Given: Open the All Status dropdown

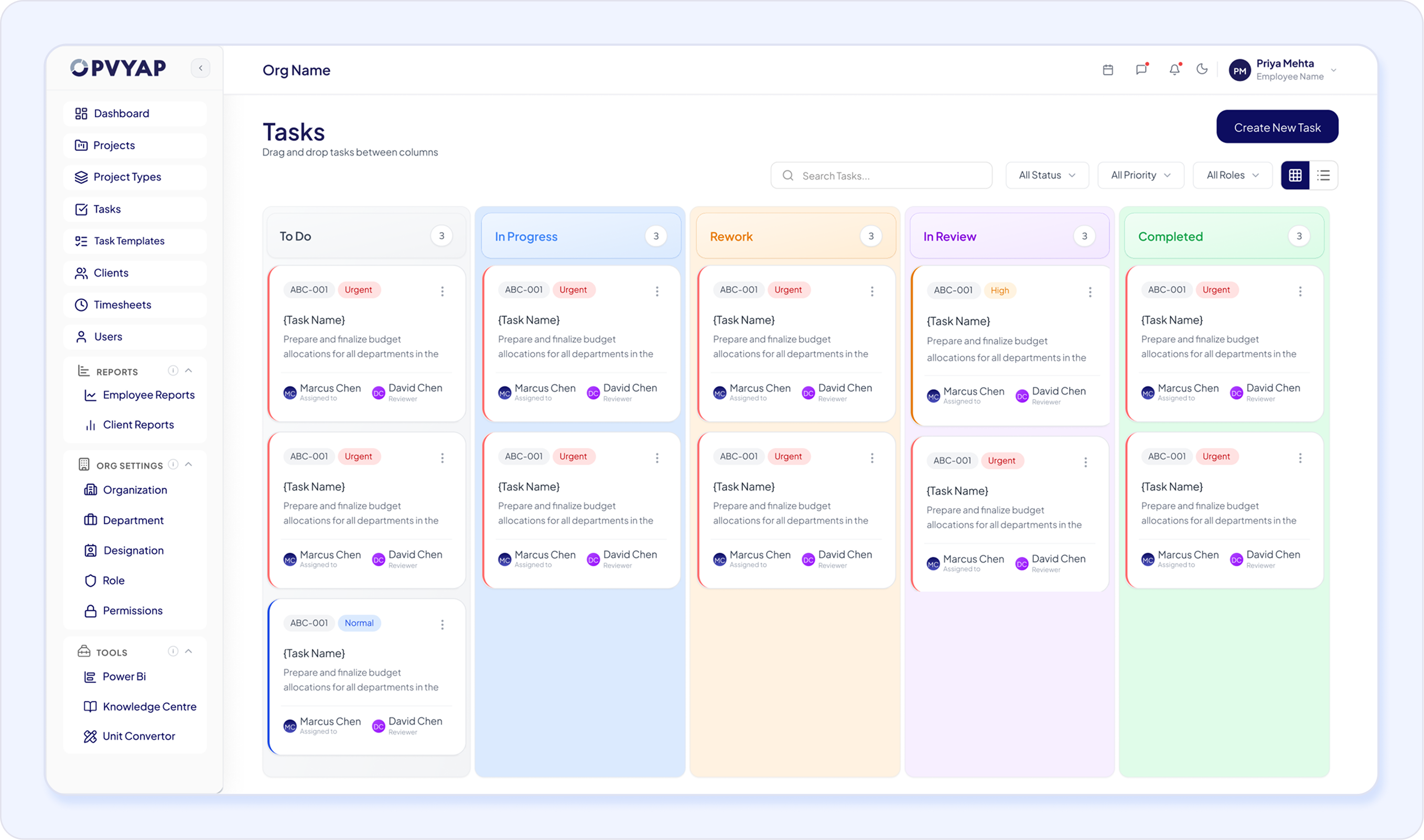Looking at the screenshot, I should [1047, 176].
